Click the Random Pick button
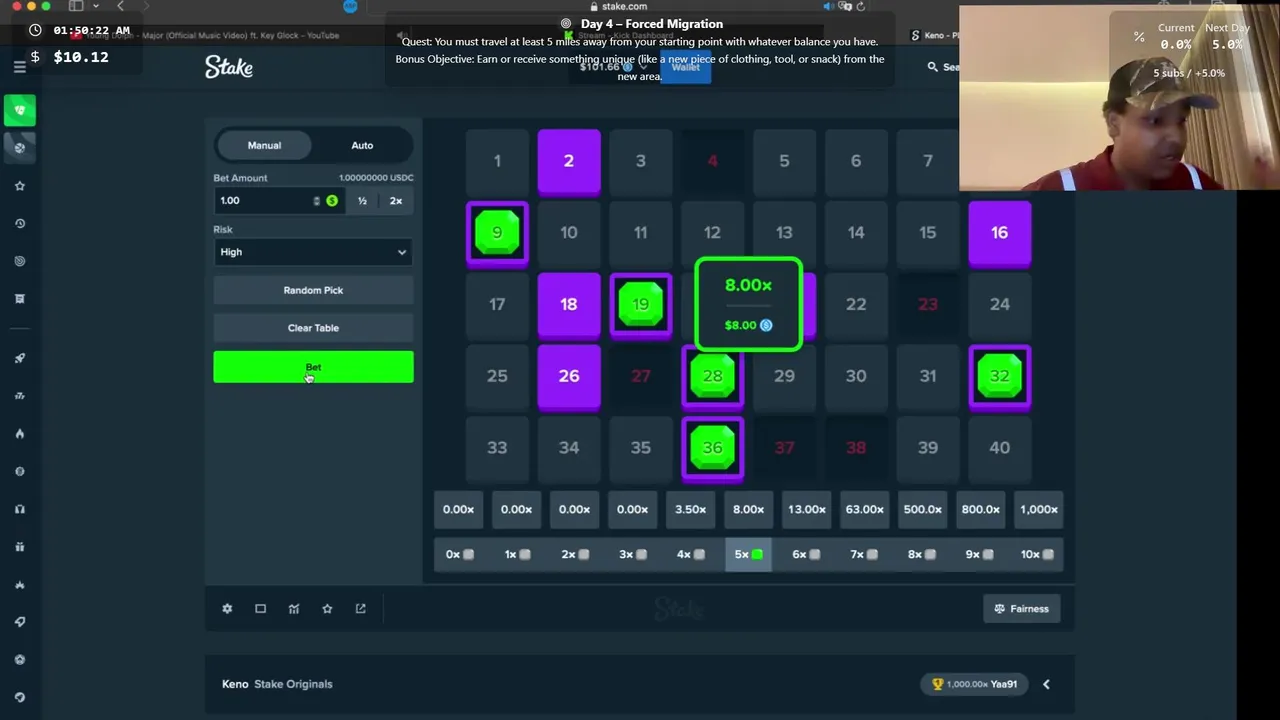This screenshot has width=1280, height=720. (313, 290)
